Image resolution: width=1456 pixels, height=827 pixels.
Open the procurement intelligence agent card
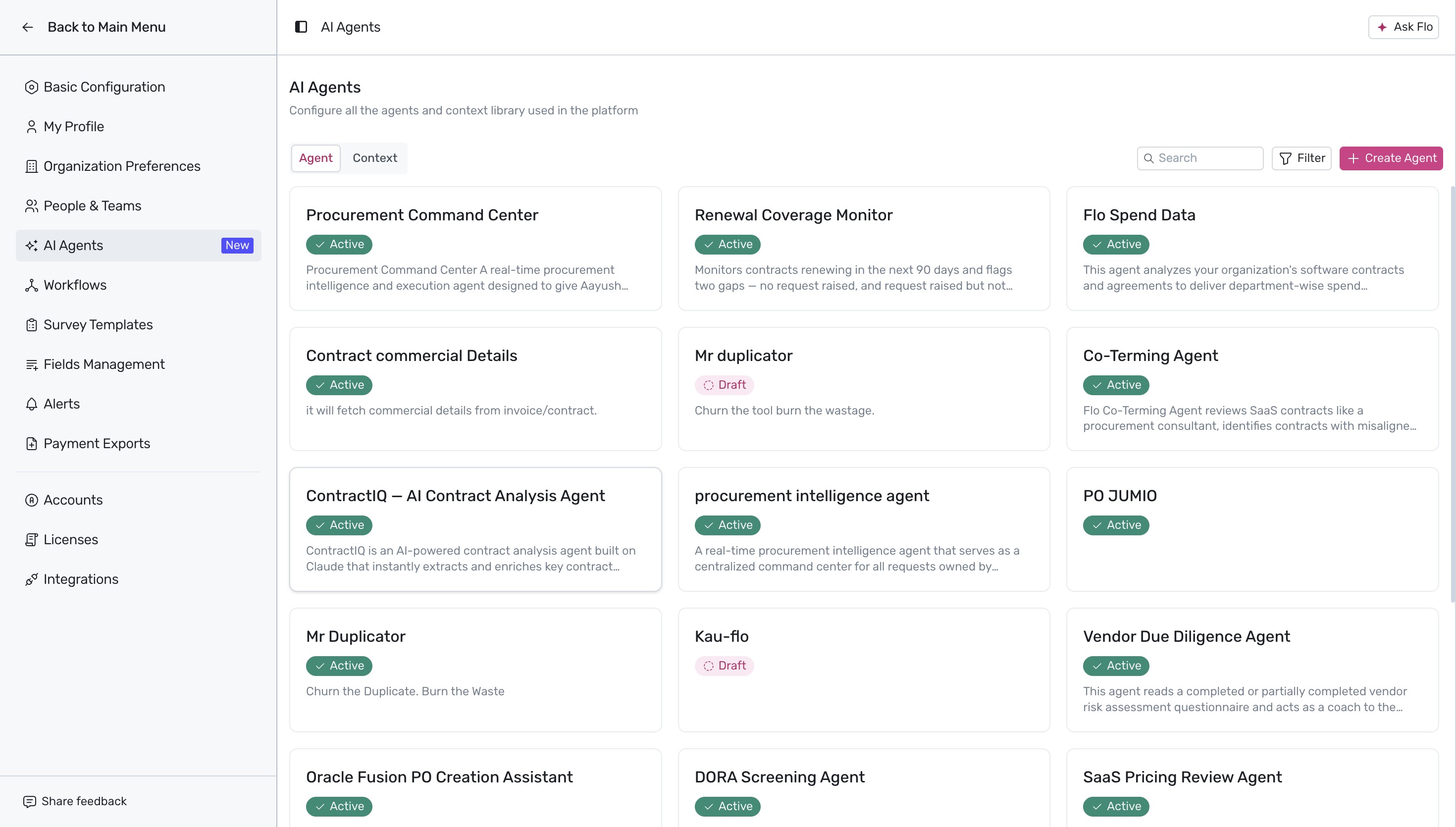[864, 529]
